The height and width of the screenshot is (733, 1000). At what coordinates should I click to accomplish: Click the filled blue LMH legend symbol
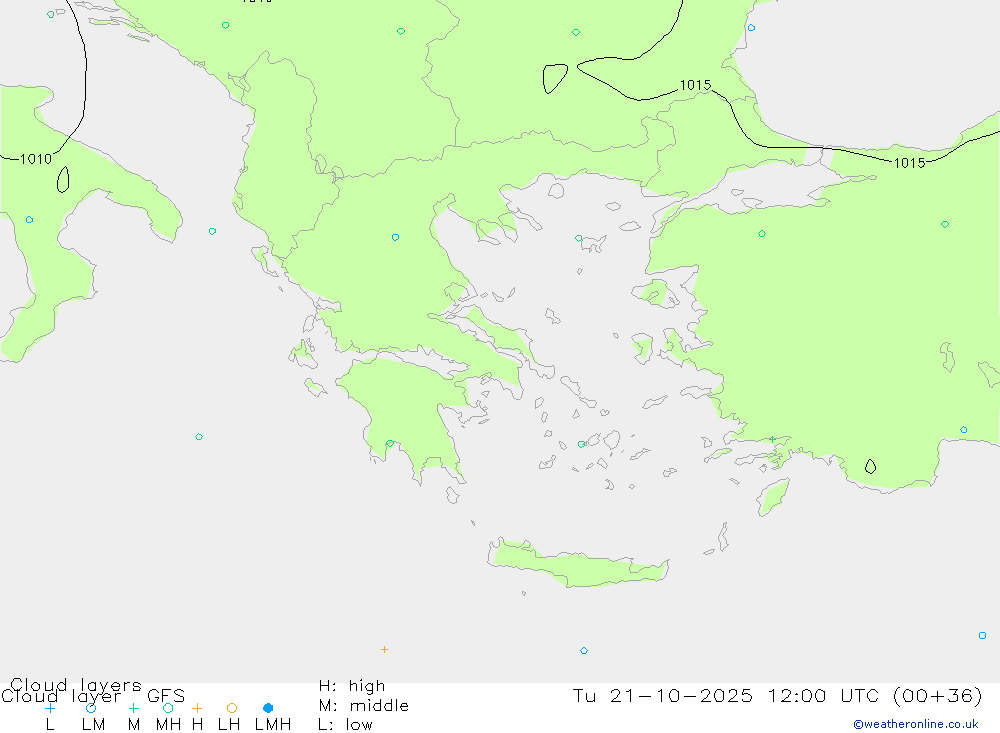(268, 708)
